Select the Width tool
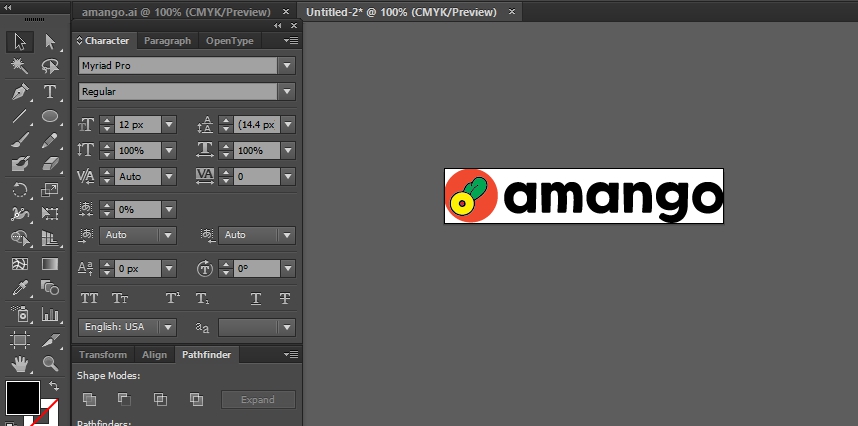 click(x=20, y=214)
